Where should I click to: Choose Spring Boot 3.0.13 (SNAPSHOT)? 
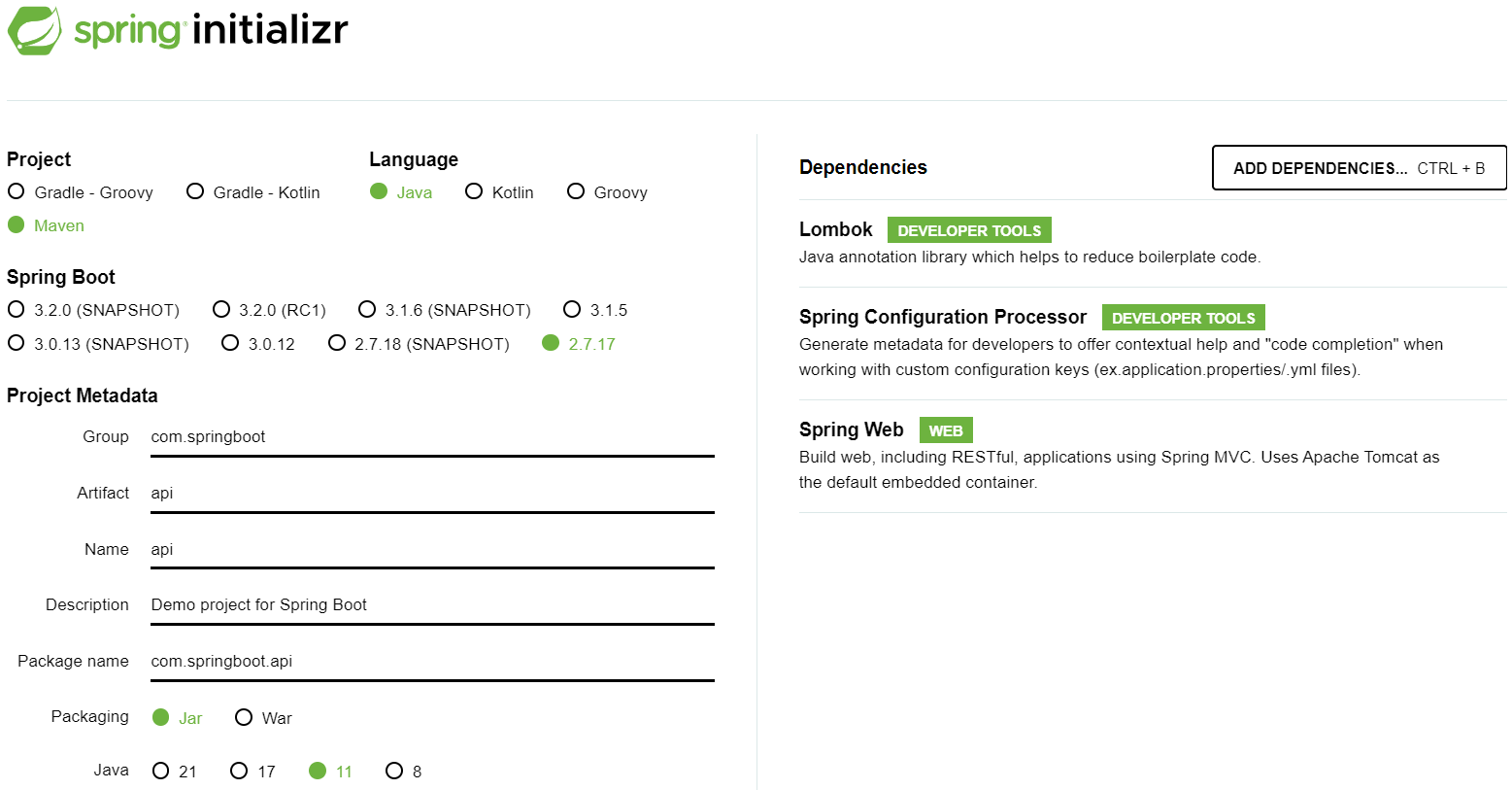pos(98,344)
